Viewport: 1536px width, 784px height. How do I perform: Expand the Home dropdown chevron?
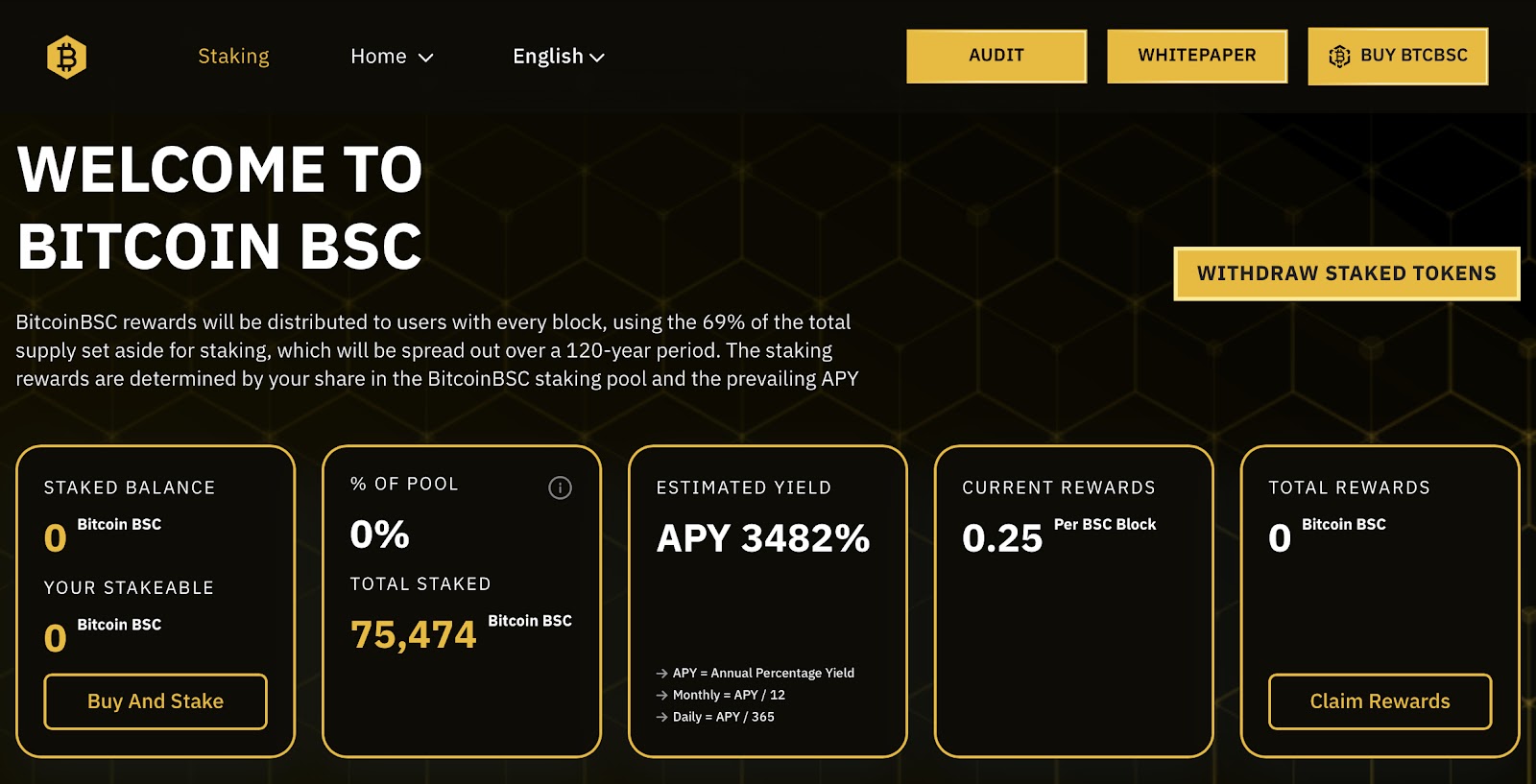[426, 58]
